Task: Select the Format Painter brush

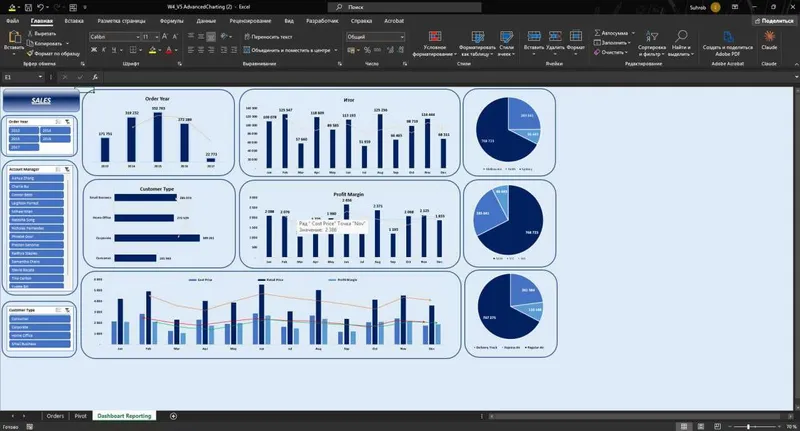Action: click(x=30, y=53)
